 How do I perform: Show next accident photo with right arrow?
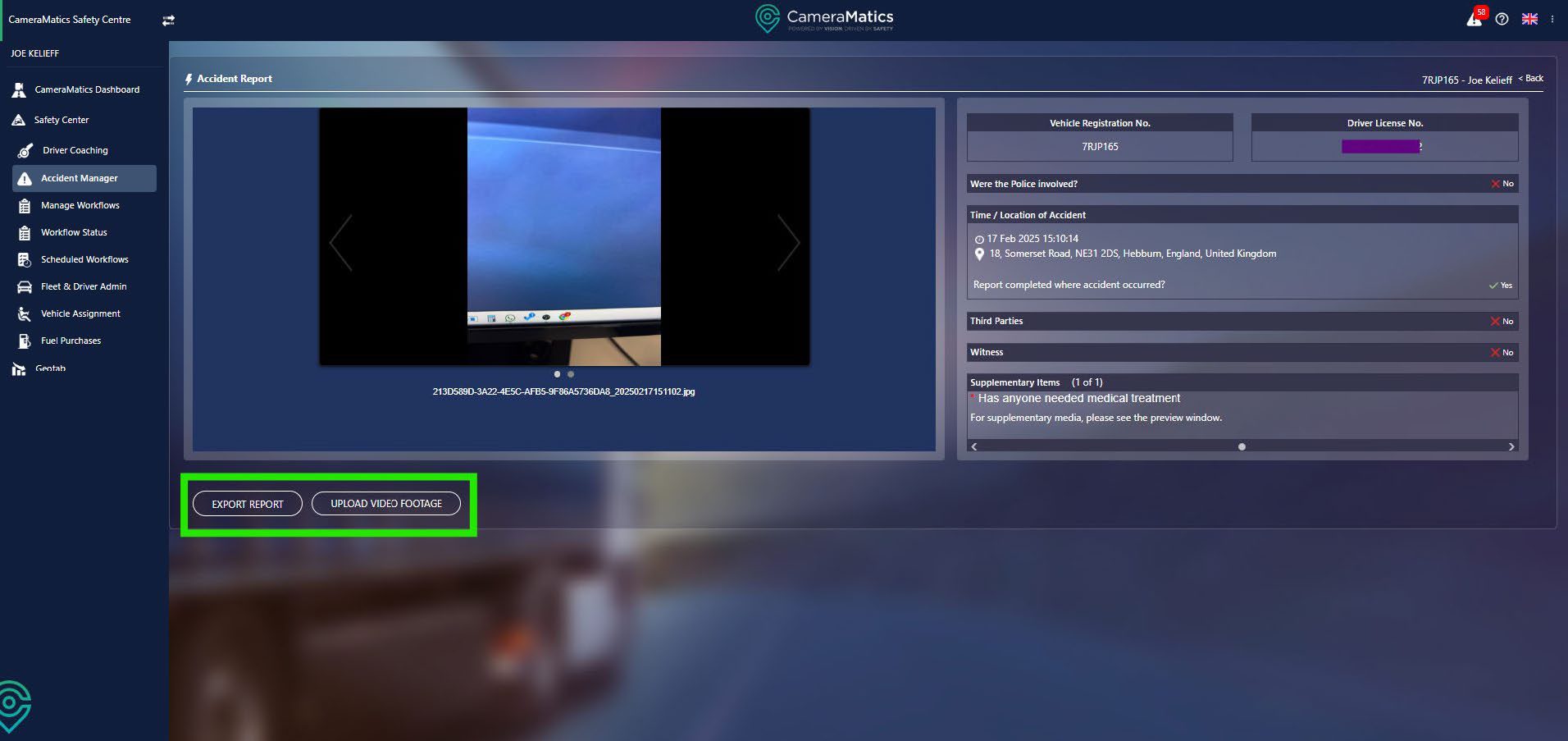click(x=787, y=243)
